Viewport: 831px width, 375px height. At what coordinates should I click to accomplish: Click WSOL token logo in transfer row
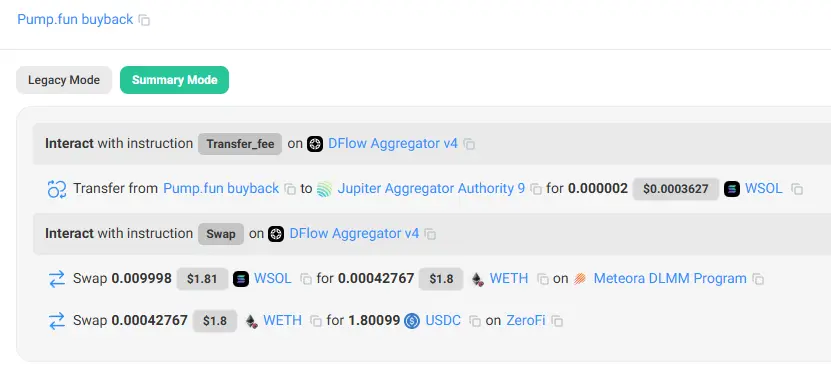click(x=732, y=189)
